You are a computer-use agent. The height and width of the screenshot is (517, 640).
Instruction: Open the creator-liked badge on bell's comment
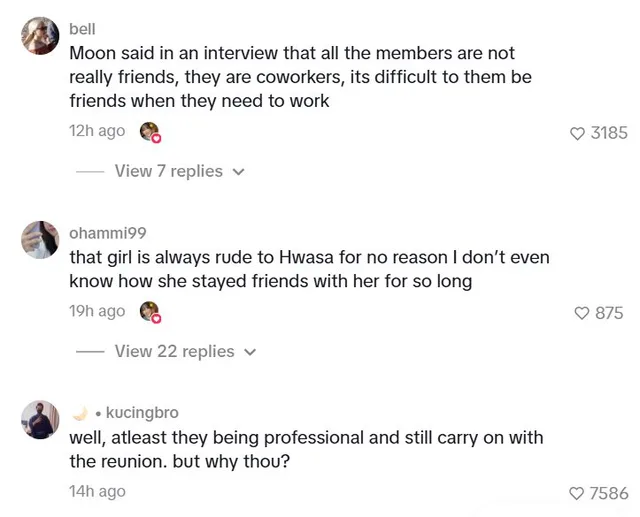[150, 132]
